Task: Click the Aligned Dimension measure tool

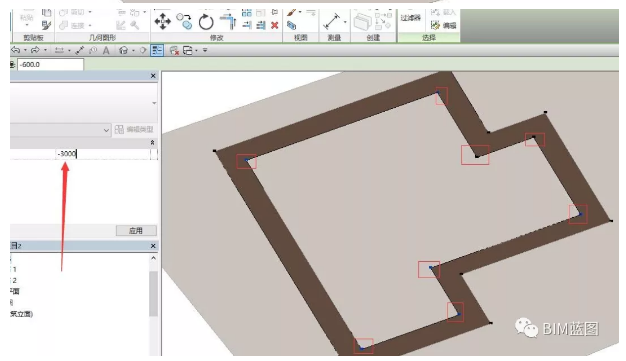Action: click(x=332, y=21)
